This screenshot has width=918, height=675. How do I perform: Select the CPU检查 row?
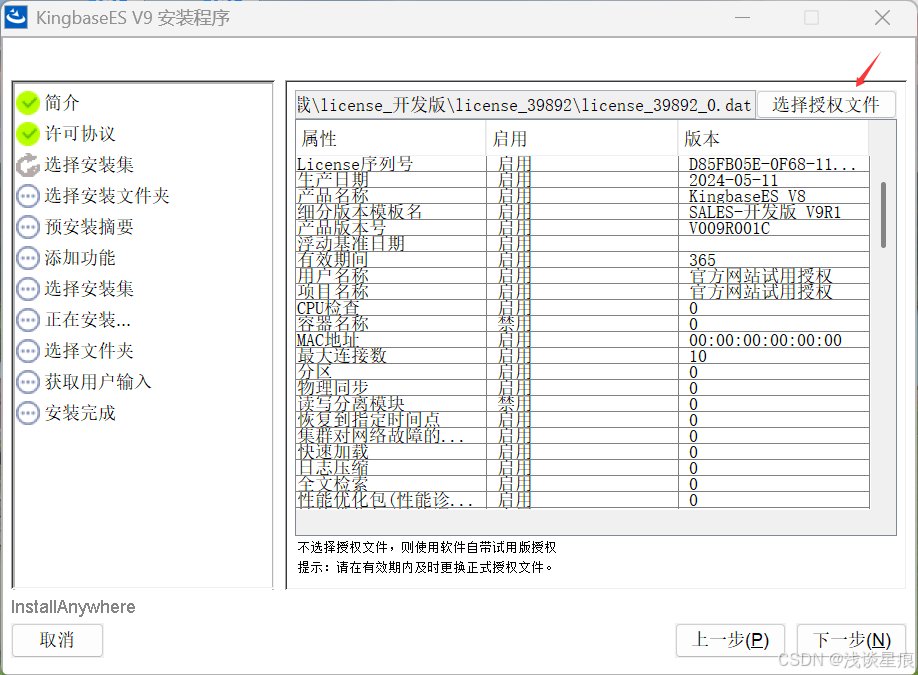583,308
